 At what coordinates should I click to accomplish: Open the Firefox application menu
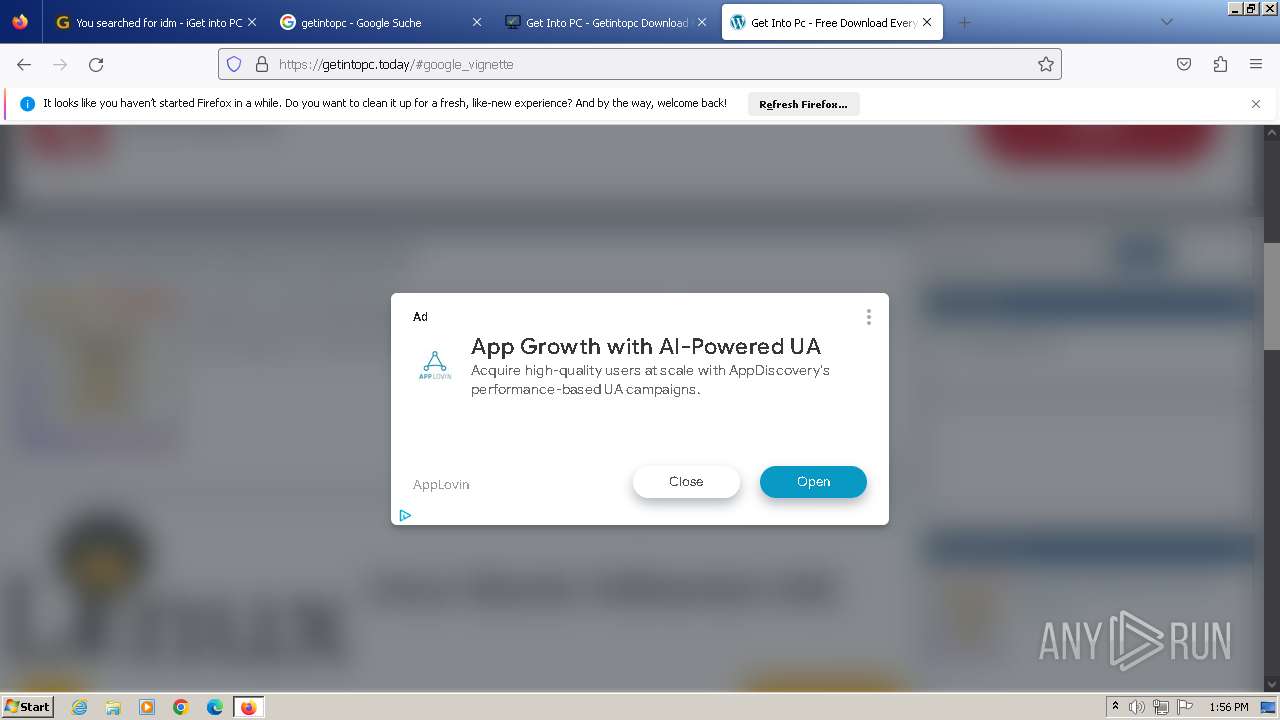[1256, 64]
